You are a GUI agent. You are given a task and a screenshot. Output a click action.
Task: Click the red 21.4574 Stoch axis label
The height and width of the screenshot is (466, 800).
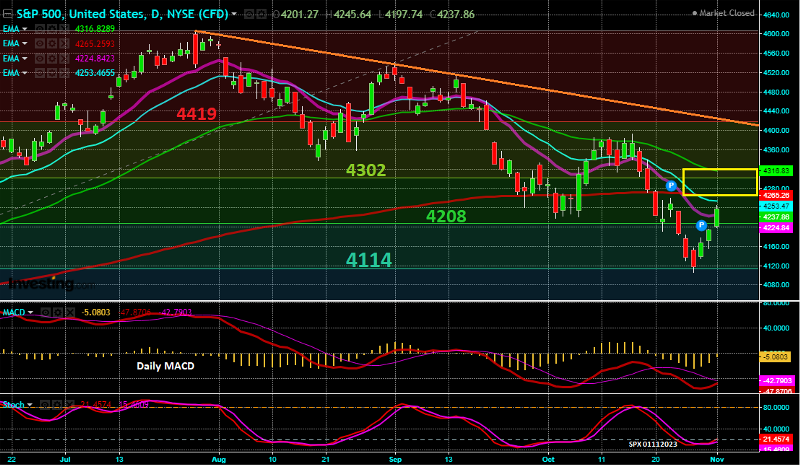click(x=777, y=439)
